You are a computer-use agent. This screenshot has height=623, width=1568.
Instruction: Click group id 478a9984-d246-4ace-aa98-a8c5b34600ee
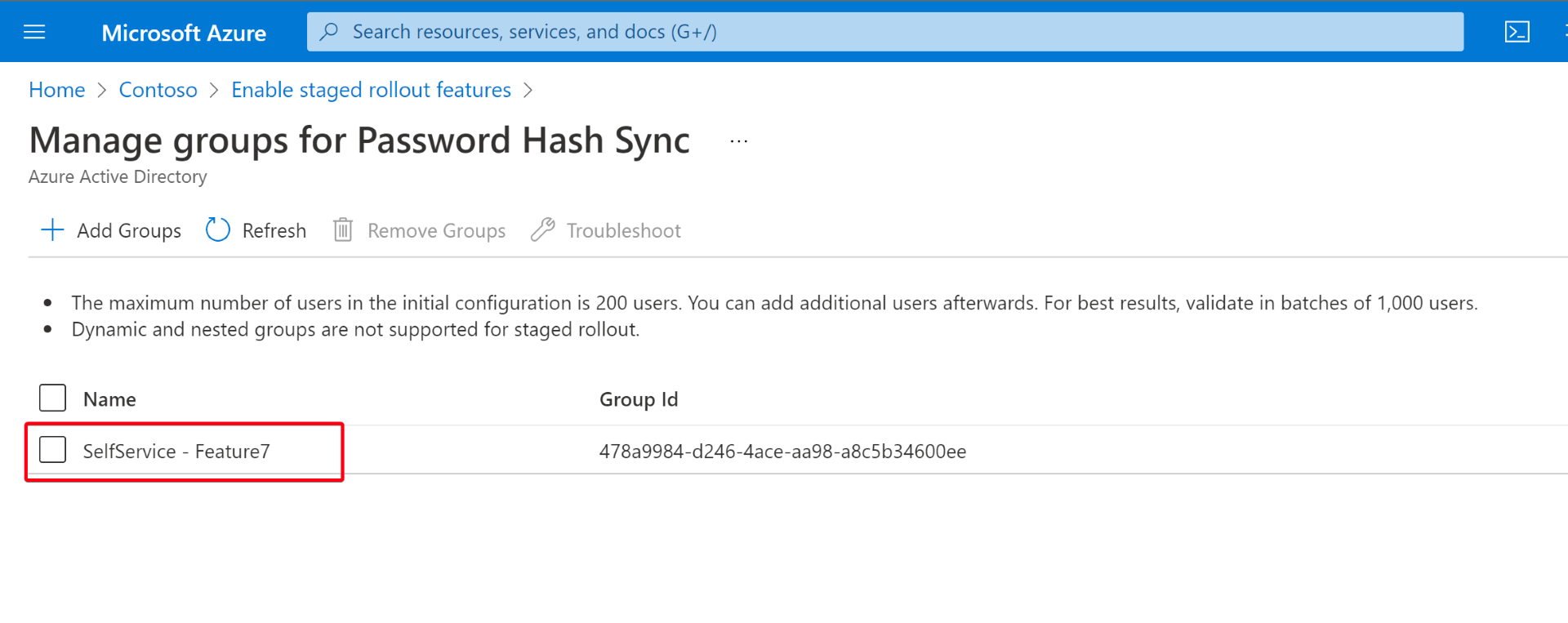782,452
